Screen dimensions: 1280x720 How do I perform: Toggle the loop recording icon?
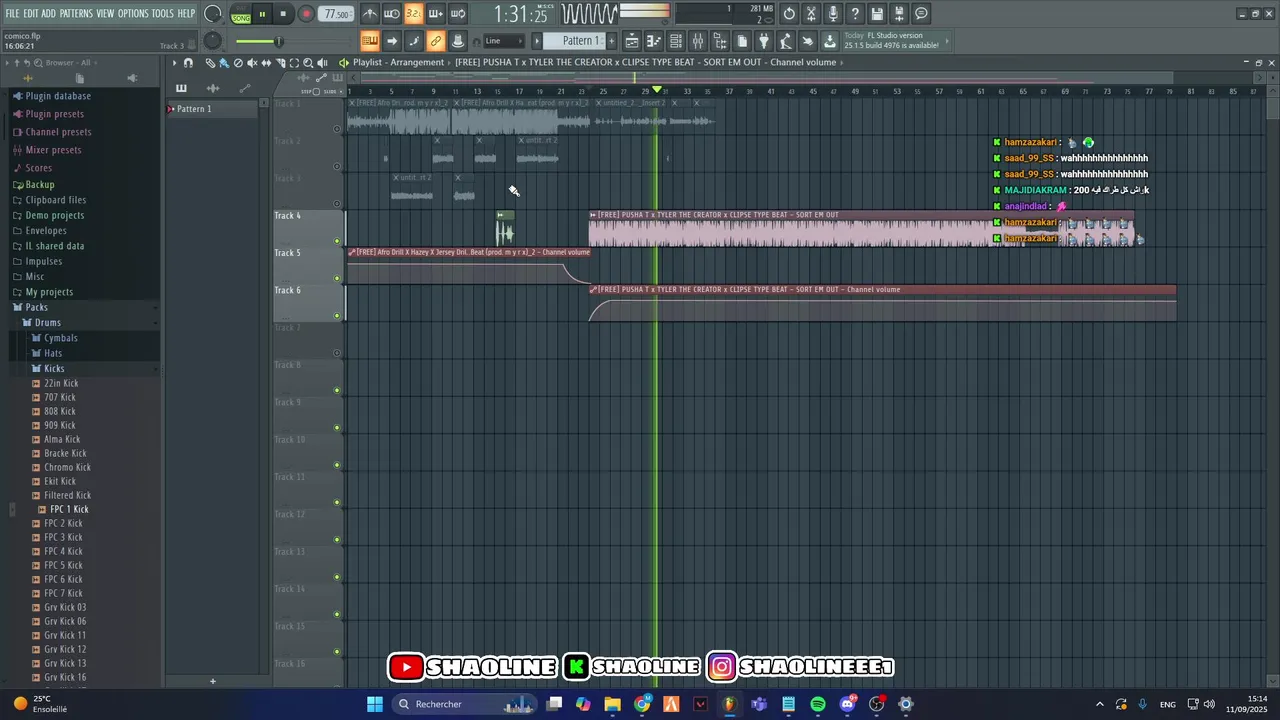pyautogui.click(x=457, y=14)
